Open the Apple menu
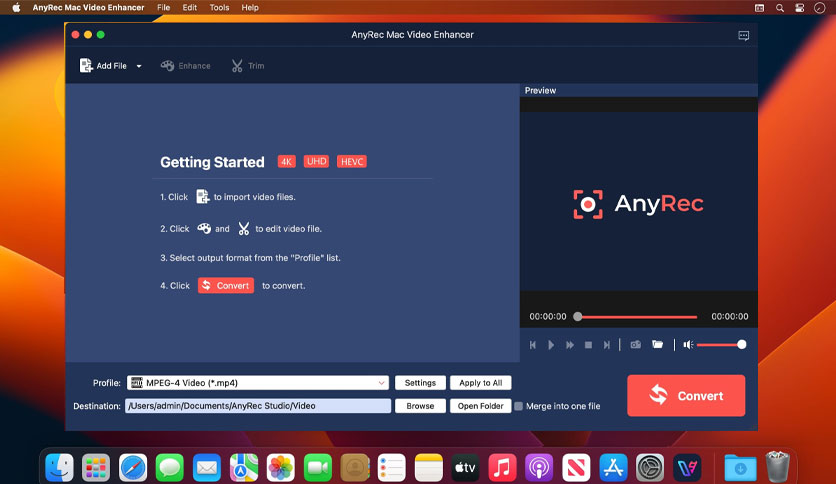This screenshot has width=836, height=484. coord(16,7)
